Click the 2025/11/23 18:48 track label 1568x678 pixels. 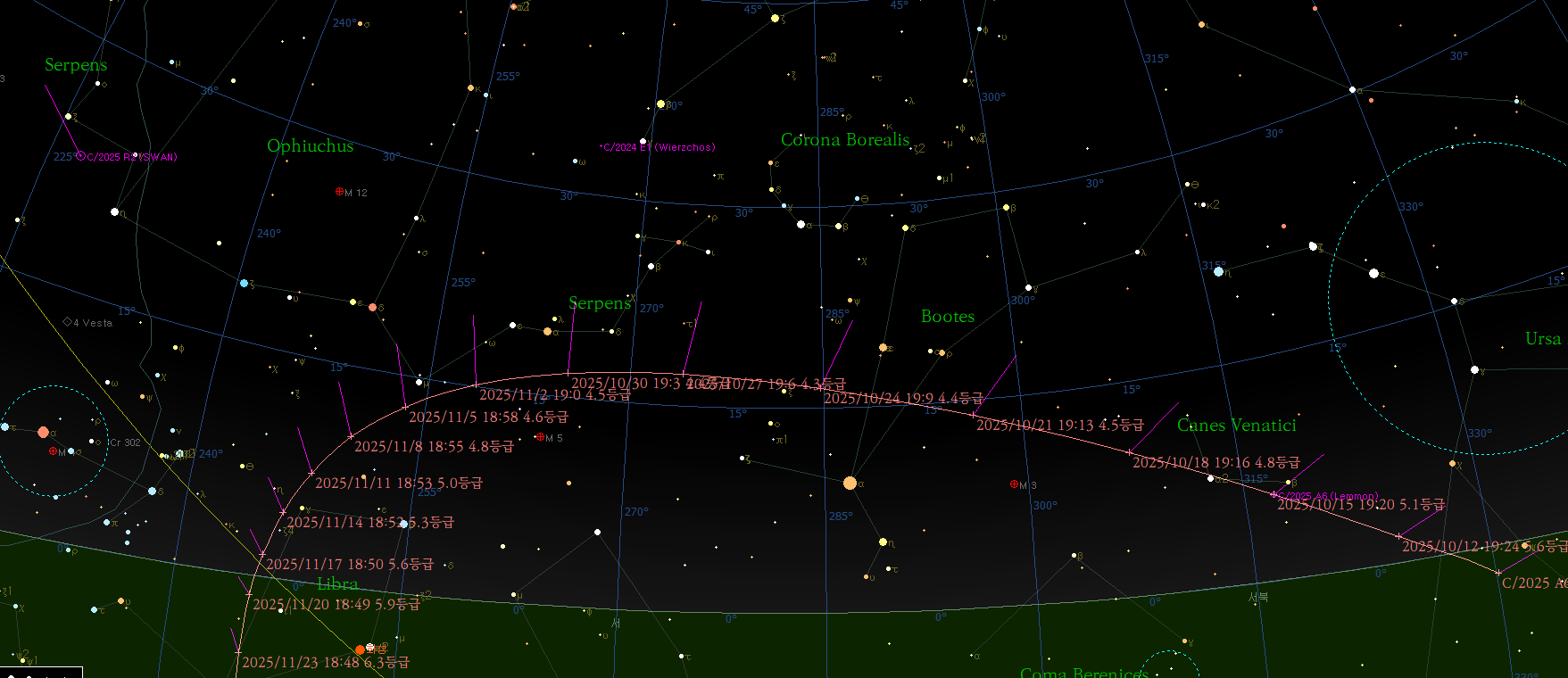pos(326,662)
